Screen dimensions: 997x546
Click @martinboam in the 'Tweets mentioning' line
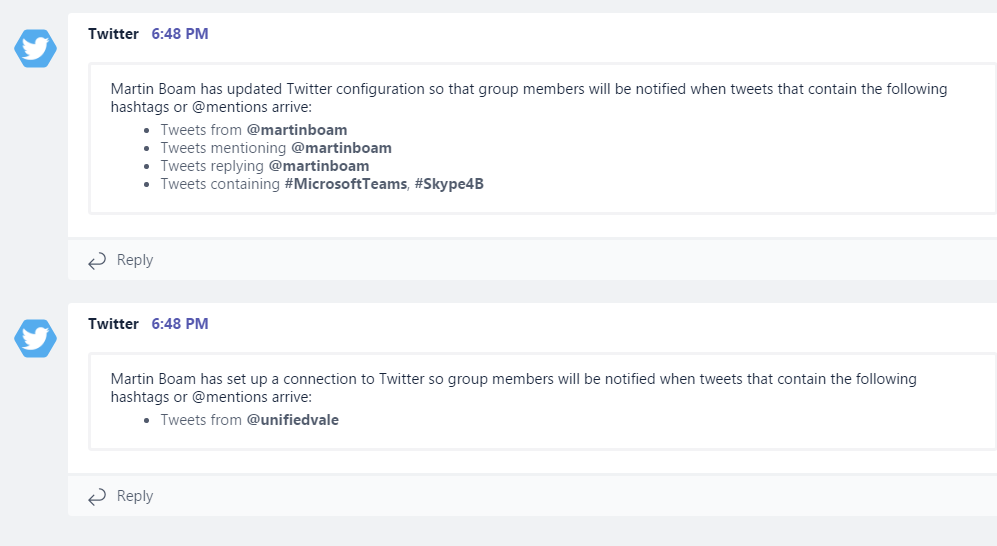point(341,148)
